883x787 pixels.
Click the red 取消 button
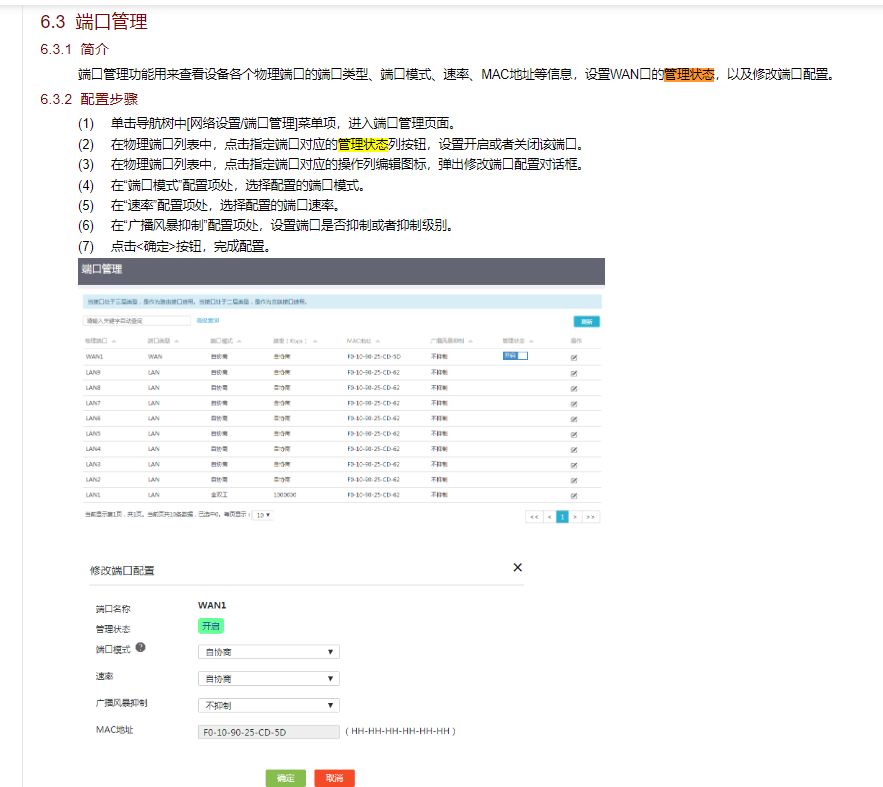coord(335,778)
